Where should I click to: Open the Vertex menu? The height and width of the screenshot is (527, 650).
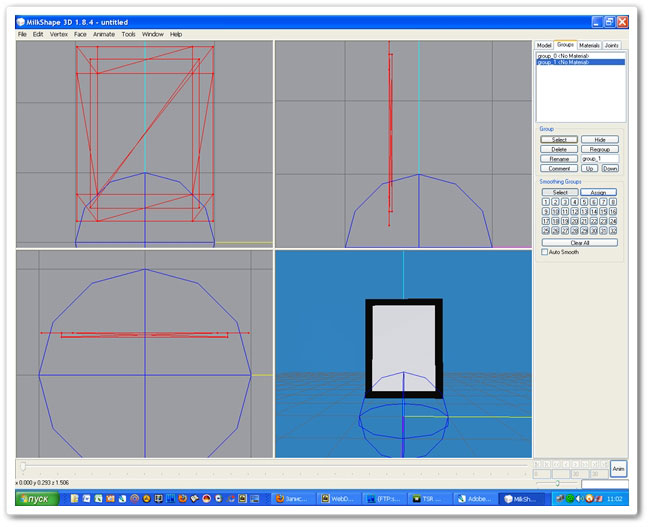(59, 34)
